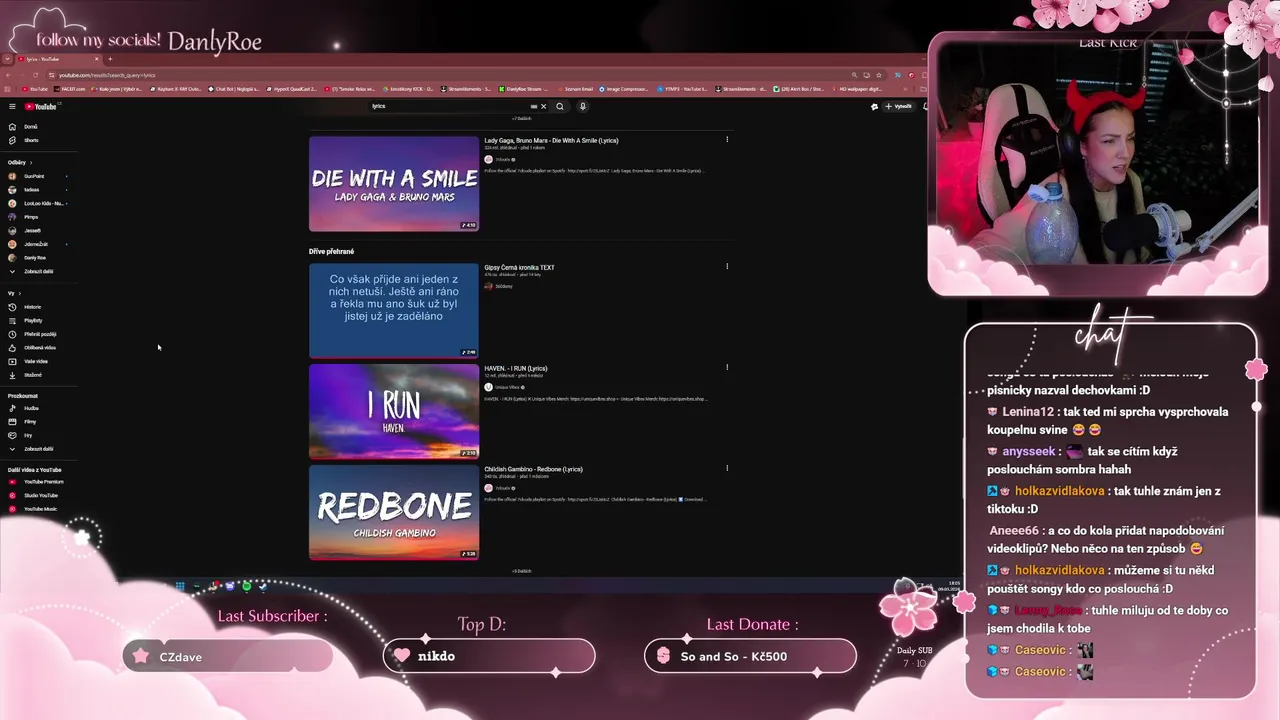Open Discord from the taskbar
1280x720 pixels.
[x=230, y=586]
